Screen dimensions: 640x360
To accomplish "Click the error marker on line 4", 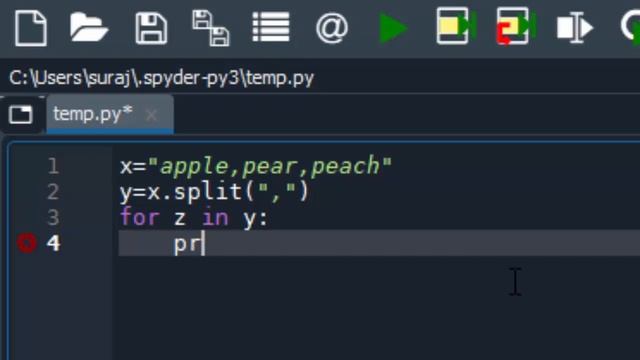I will (x=27, y=243).
